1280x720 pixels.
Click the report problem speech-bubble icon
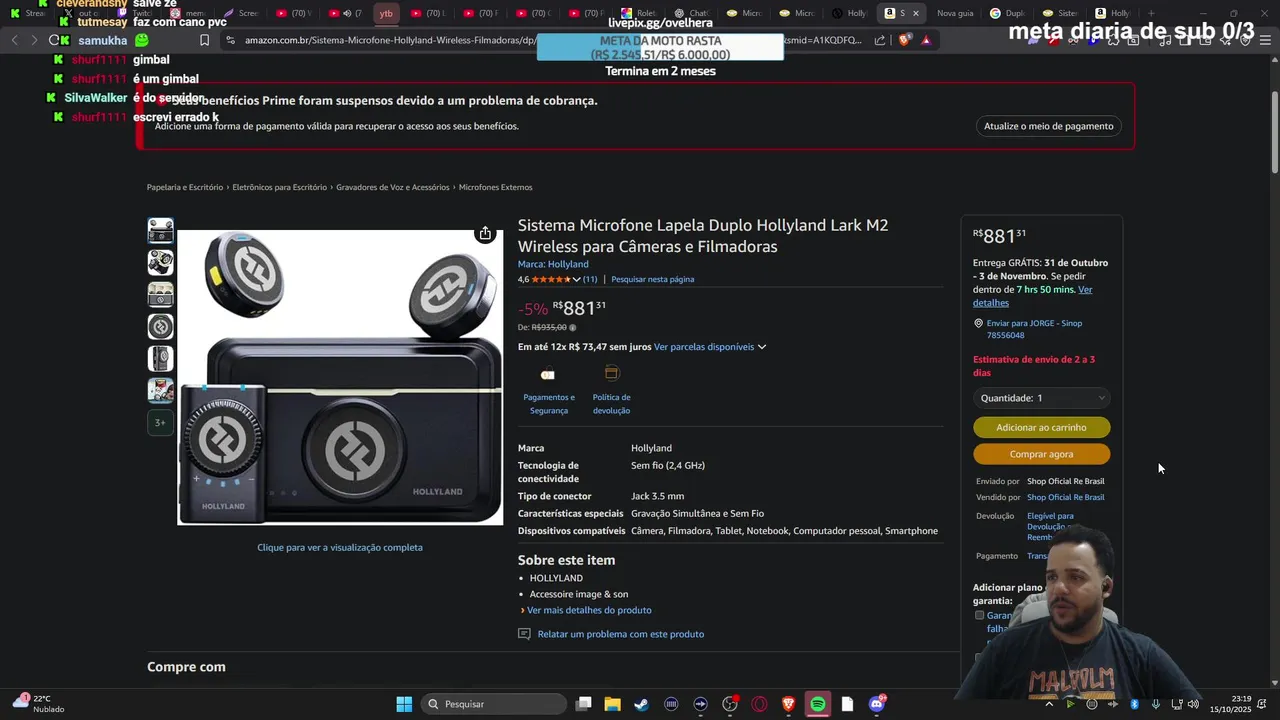[x=524, y=634]
